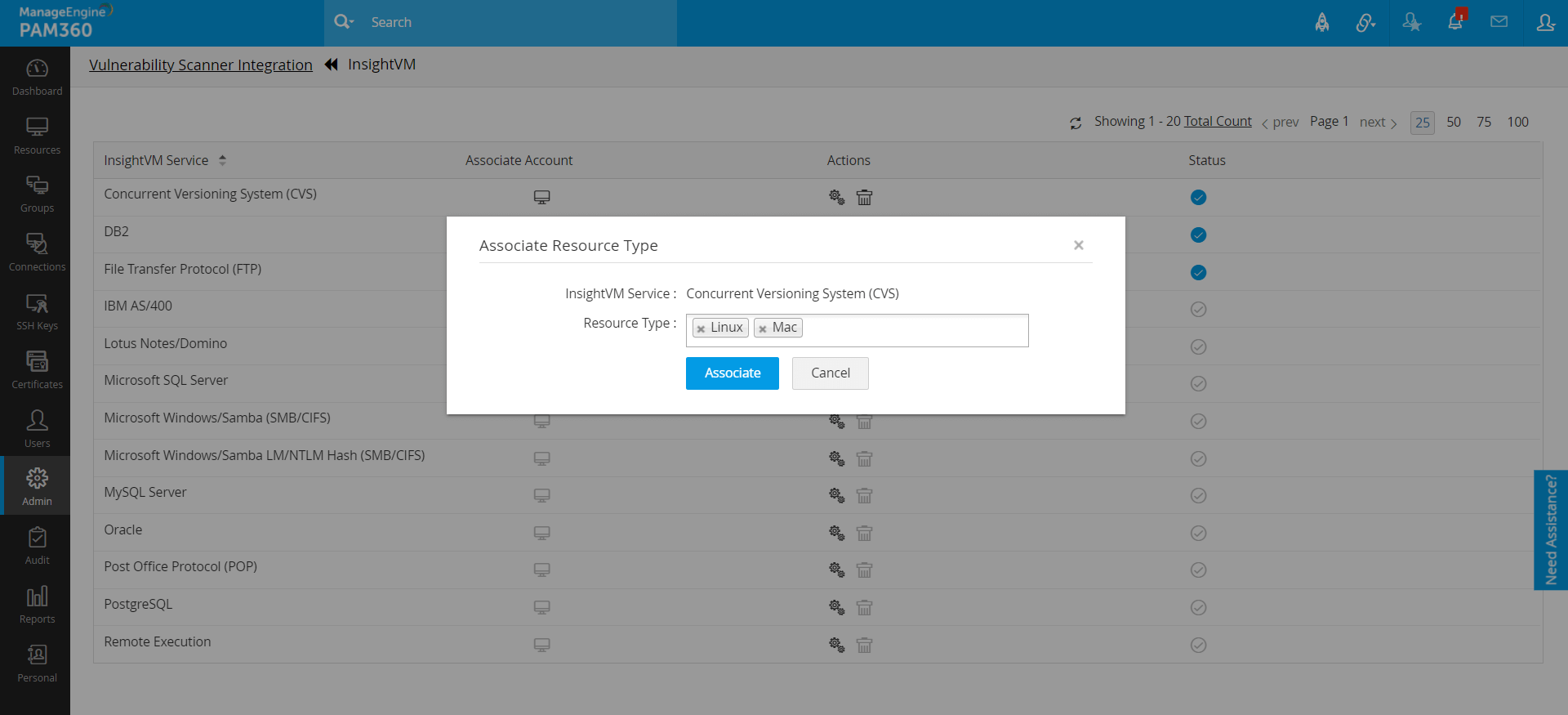This screenshot has height=715, width=1568.
Task: Sort by InsightVM Service column
Action: 222,161
